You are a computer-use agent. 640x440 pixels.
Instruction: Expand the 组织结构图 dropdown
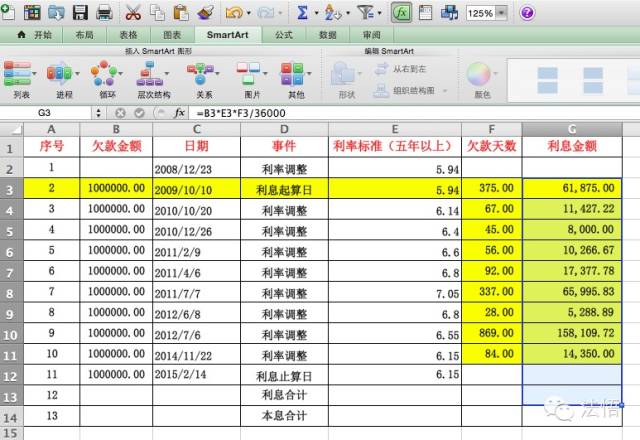pyautogui.click(x=445, y=91)
